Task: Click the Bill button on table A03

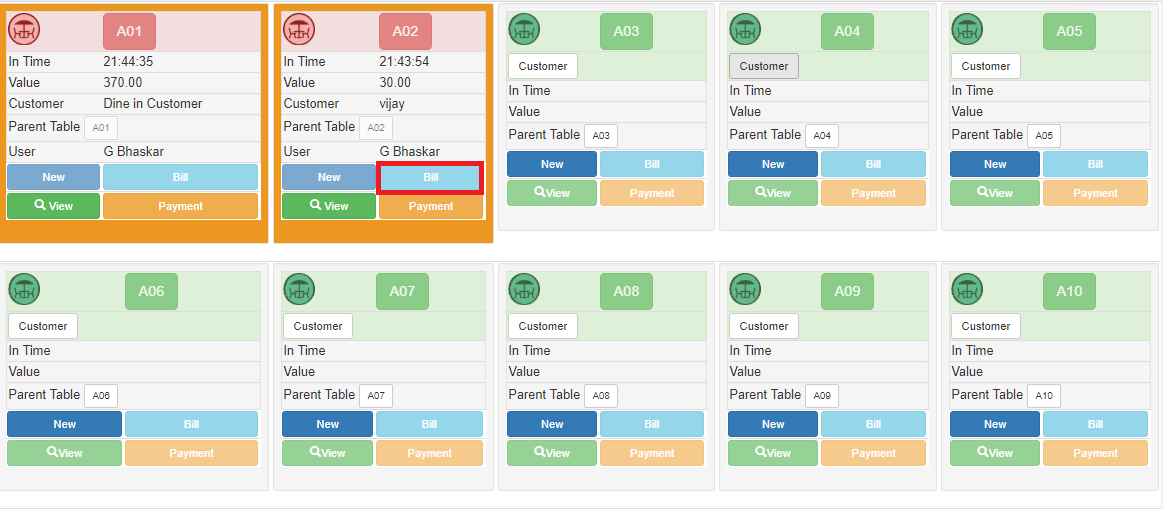Action: [x=652, y=164]
